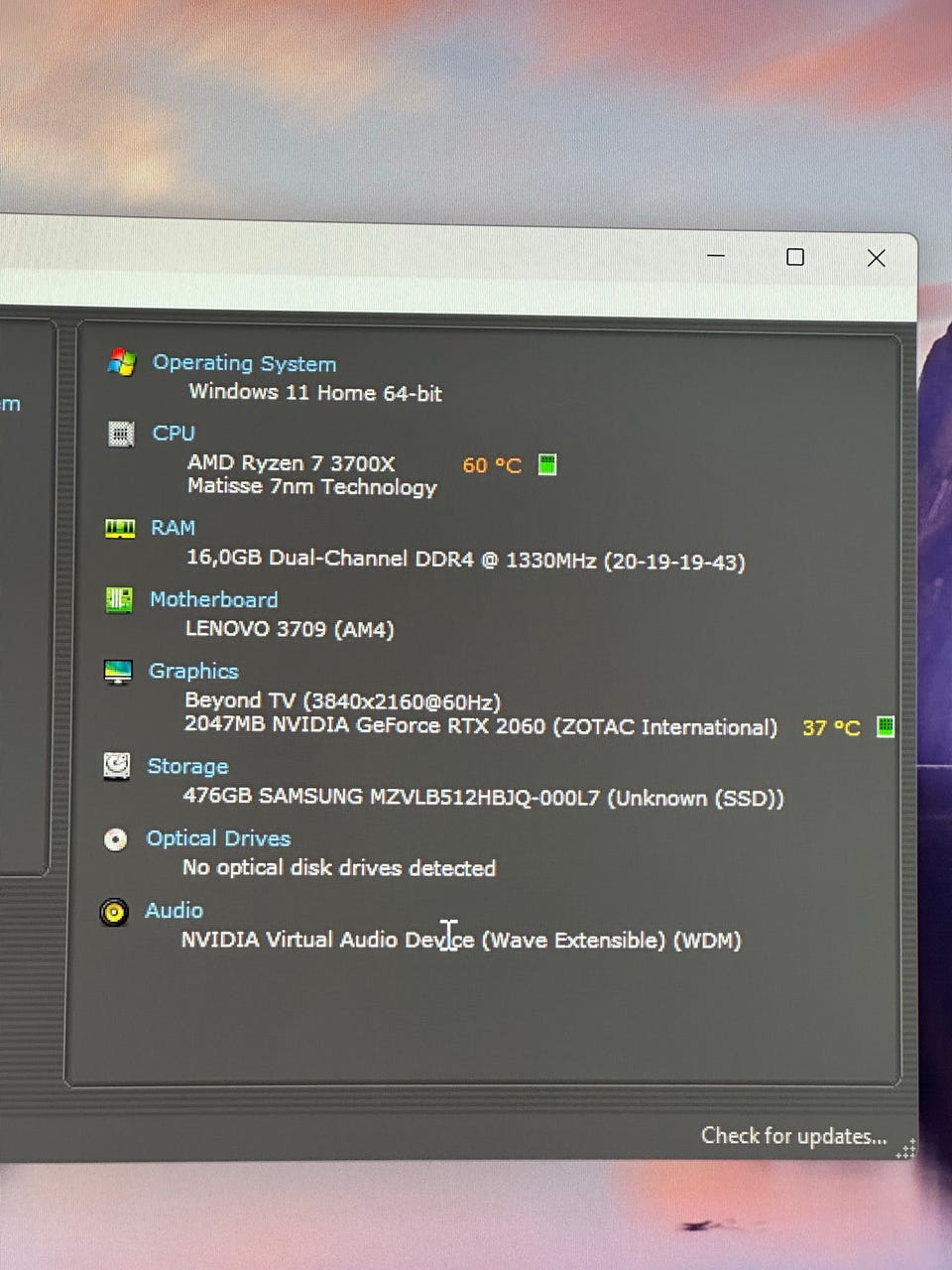Screen dimensions: 952x1270
Task: Click the Storage hard drive icon
Action: point(117,766)
